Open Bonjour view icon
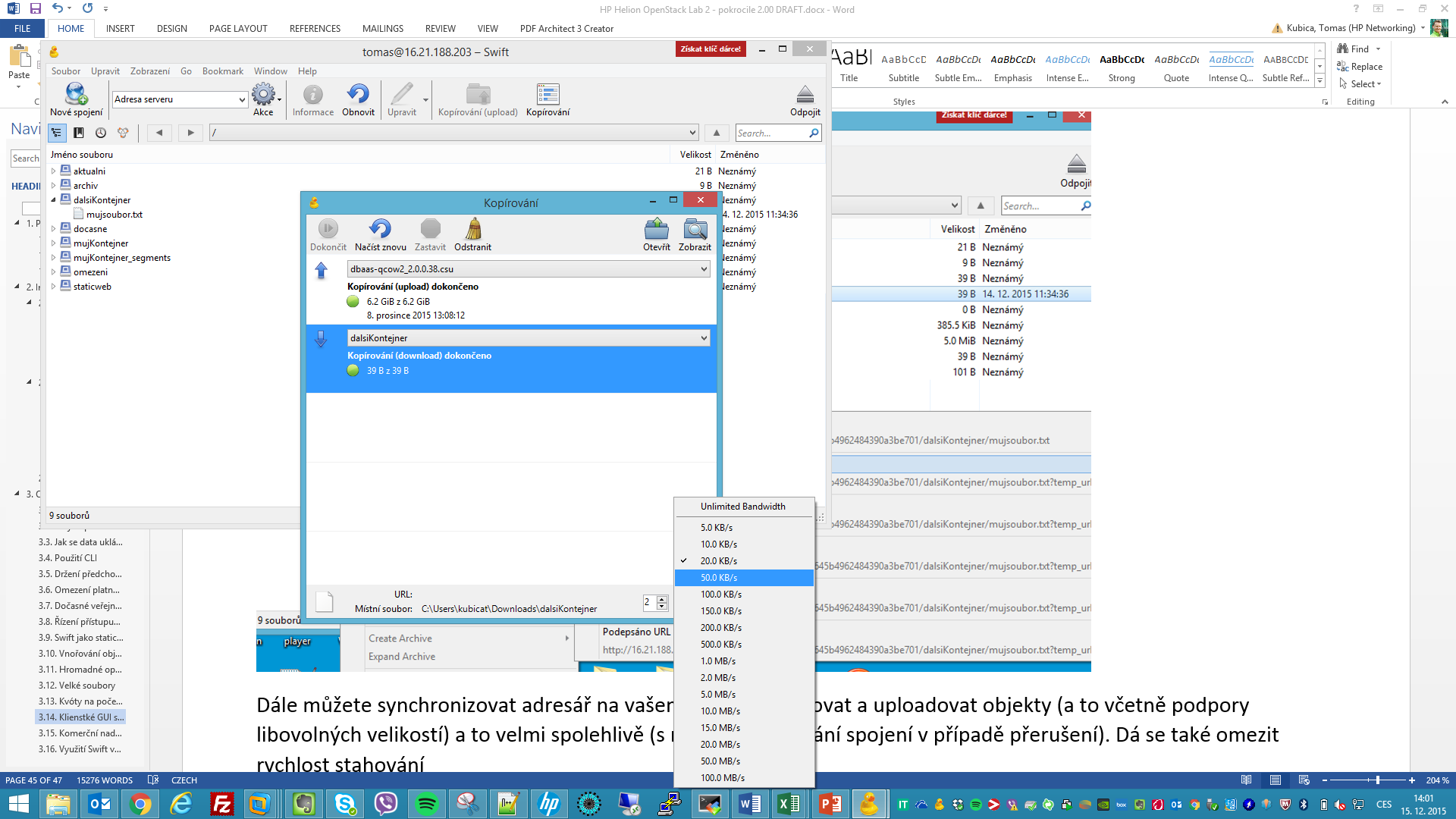The height and width of the screenshot is (819, 1456). [x=123, y=133]
